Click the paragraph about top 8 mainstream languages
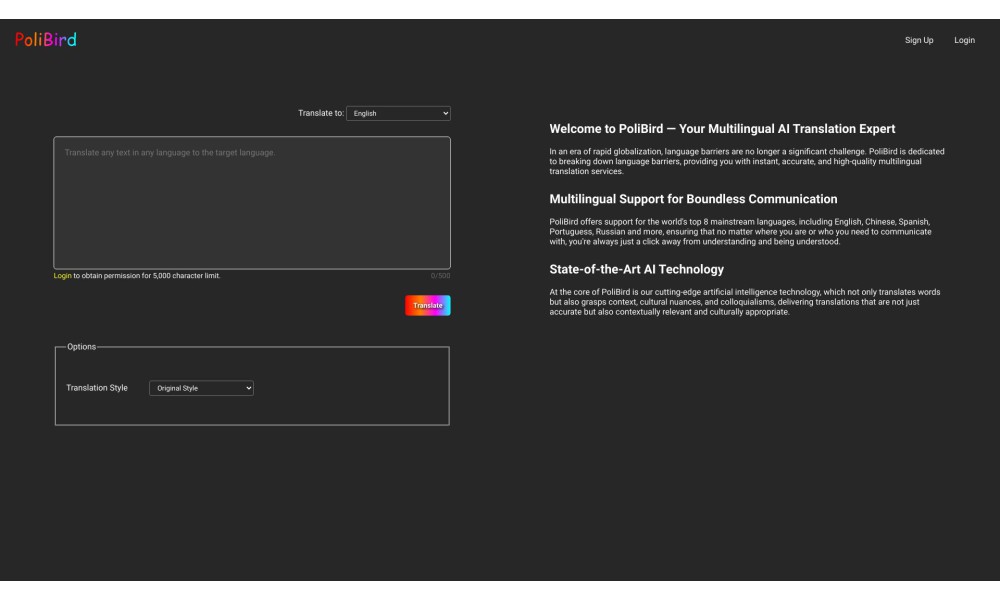Screen dimensions: 1000x600 pyautogui.click(x=740, y=231)
